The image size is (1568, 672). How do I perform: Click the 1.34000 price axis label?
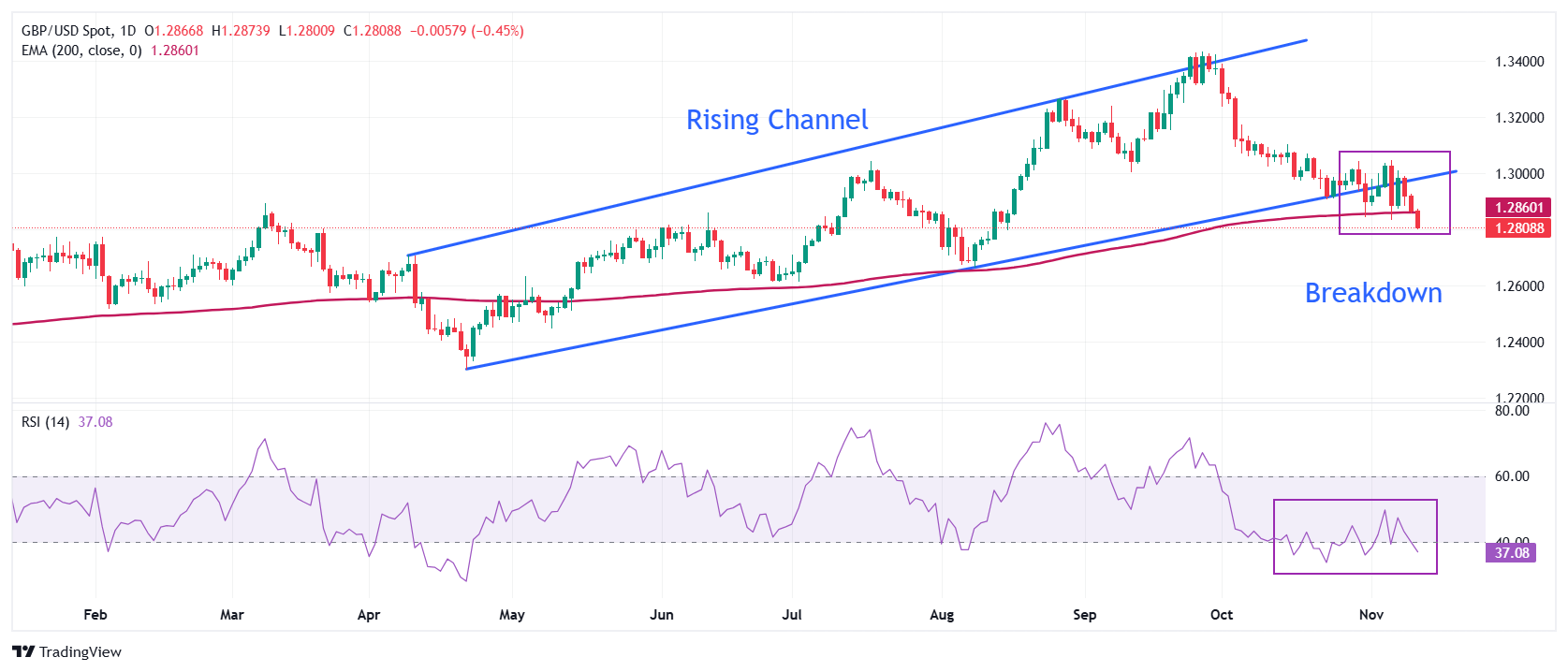pos(1518,62)
